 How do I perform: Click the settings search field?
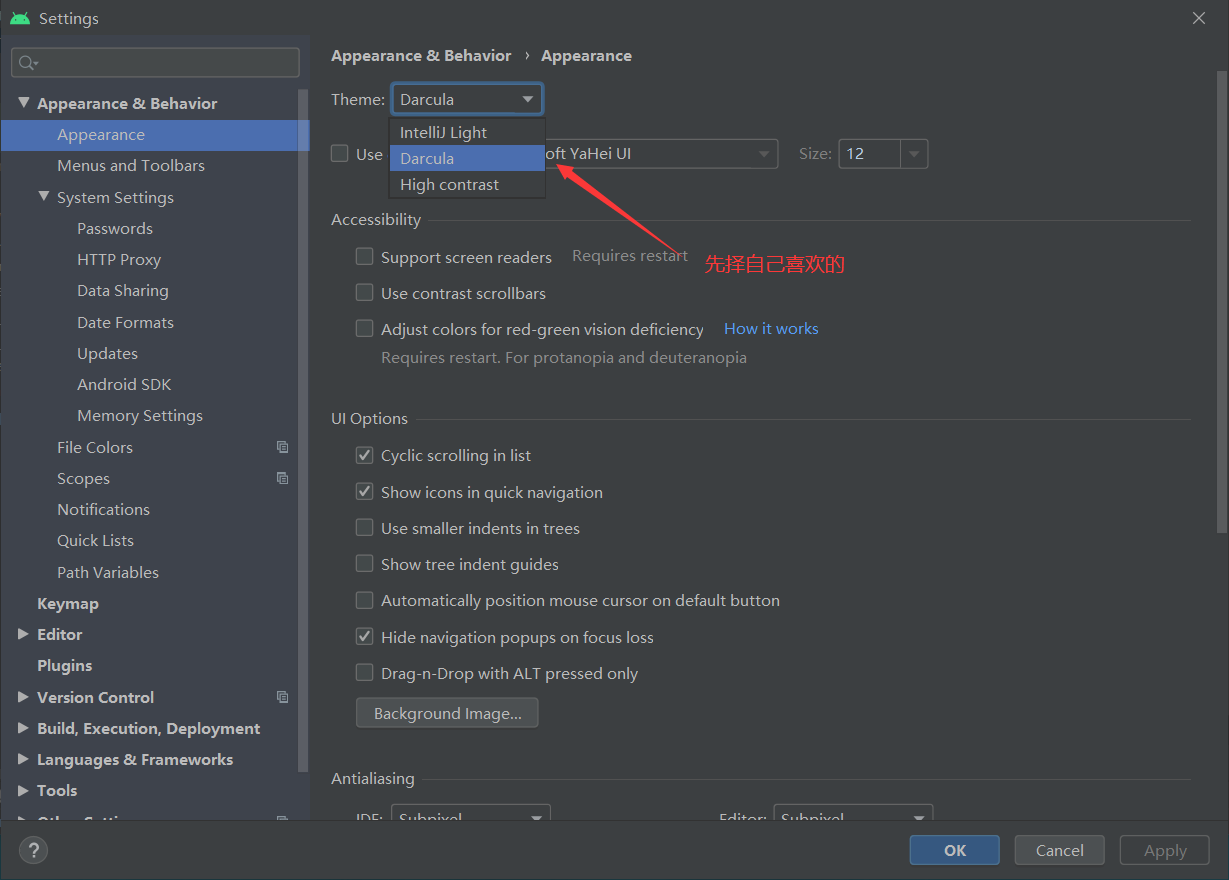click(x=155, y=62)
